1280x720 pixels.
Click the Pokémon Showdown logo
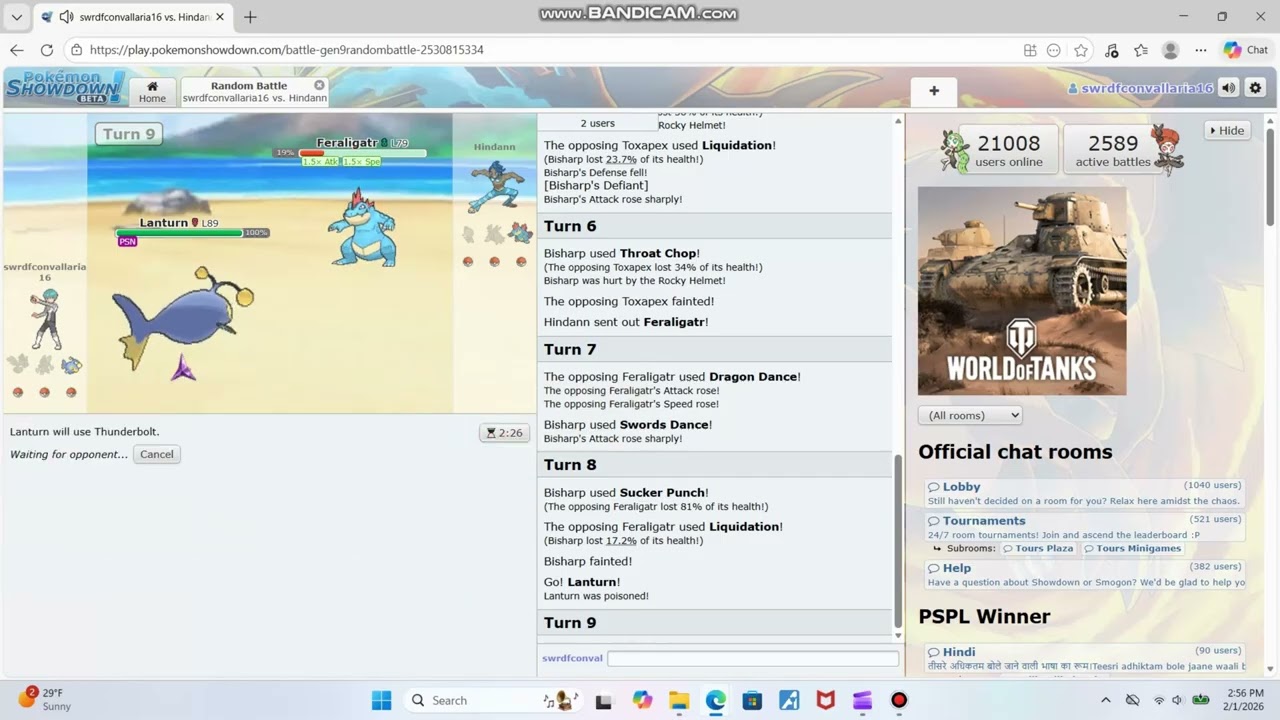65,87
